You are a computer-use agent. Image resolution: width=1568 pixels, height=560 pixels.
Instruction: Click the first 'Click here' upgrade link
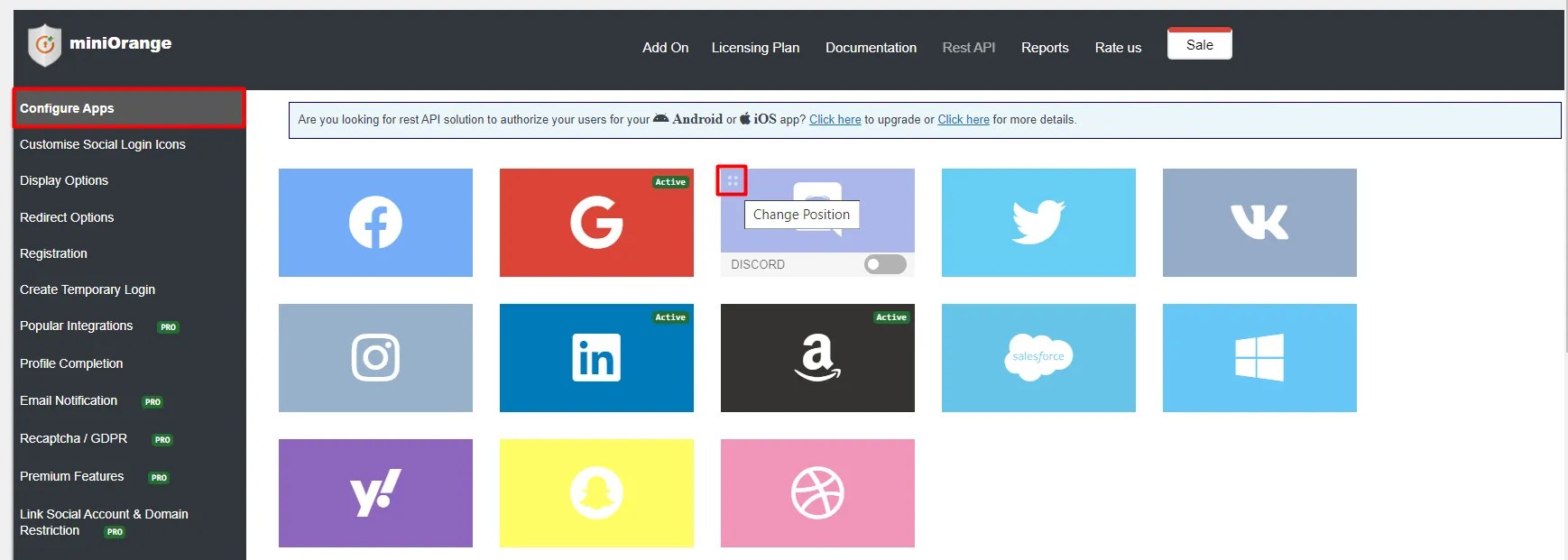pos(835,119)
